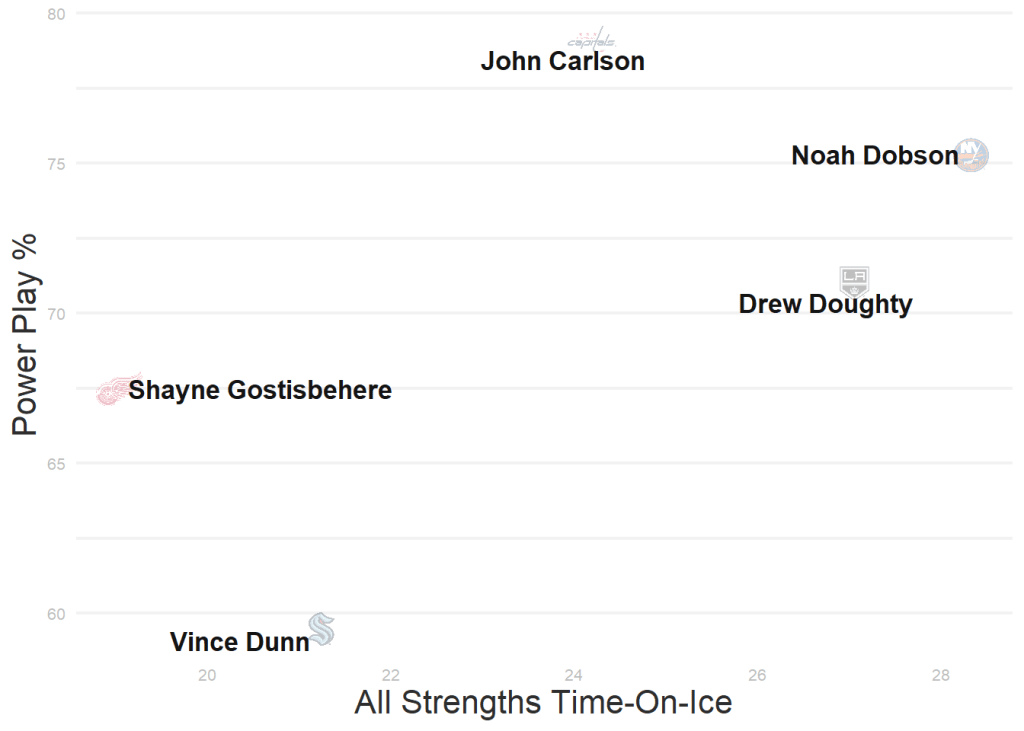Click the Vince Dunn label
The image size is (1024, 731).
pos(240,642)
